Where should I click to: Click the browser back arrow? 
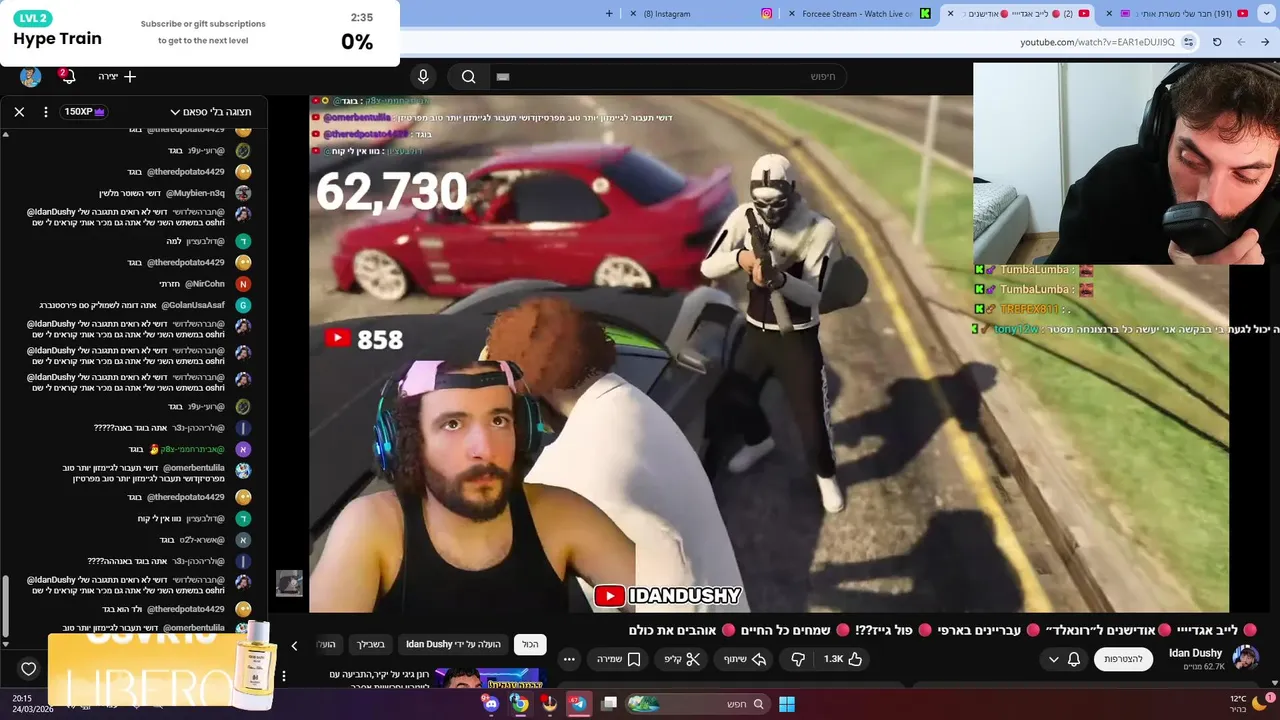(x=1265, y=42)
